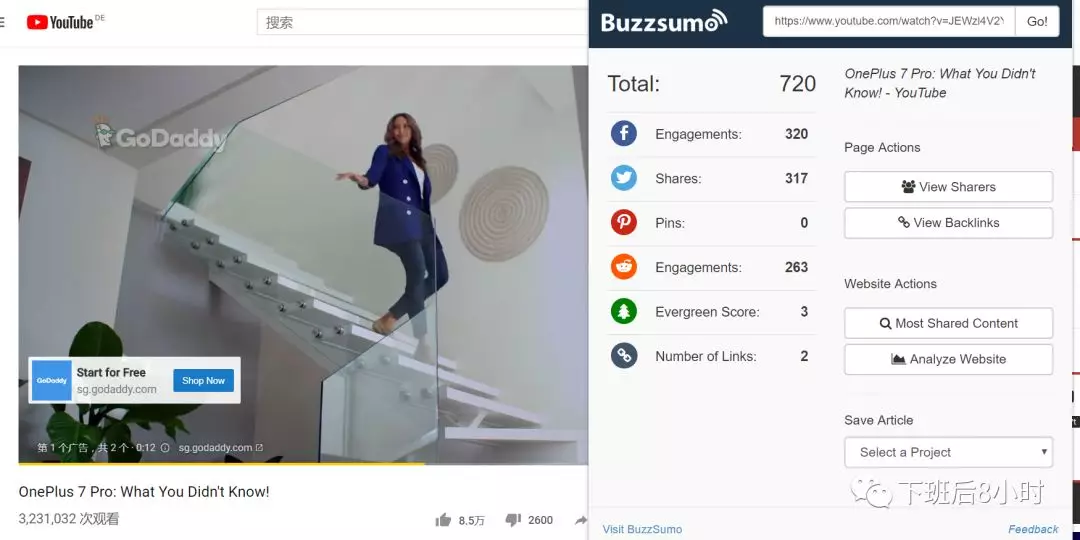This screenshot has width=1080, height=540.
Task: Click the thumbs-up like icon
Action: 444,520
